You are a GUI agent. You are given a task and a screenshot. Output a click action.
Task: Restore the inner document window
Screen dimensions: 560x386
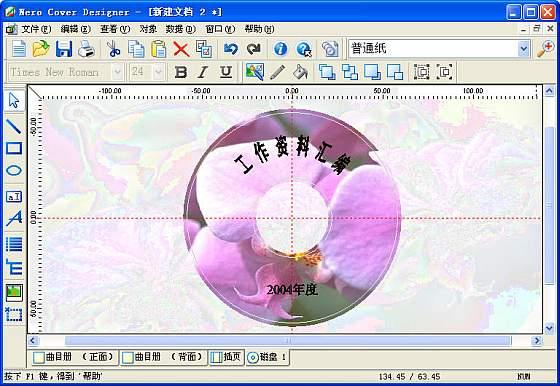[x=536, y=29]
